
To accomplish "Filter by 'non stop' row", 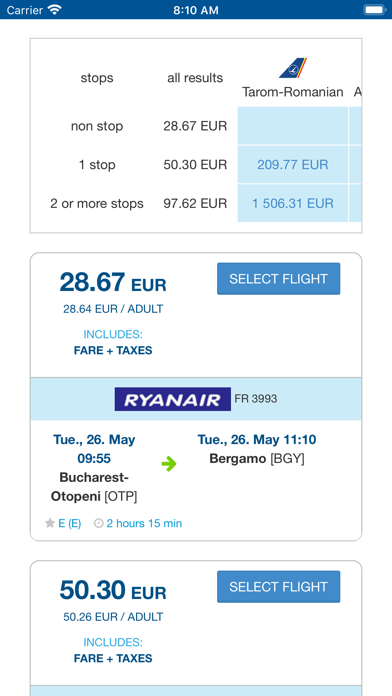I will 97,126.
